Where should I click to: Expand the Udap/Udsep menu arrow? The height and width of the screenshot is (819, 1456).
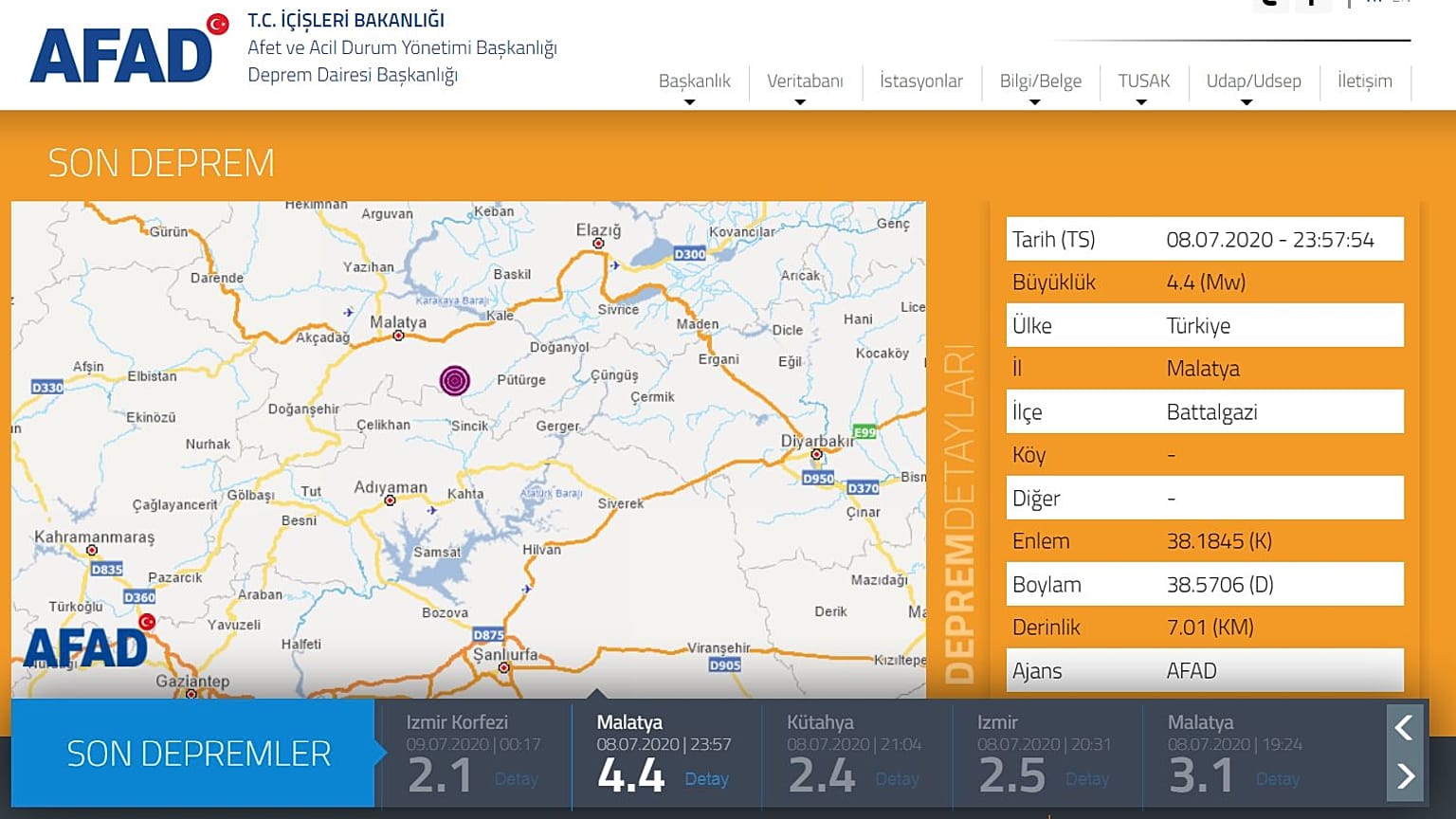(1247, 102)
